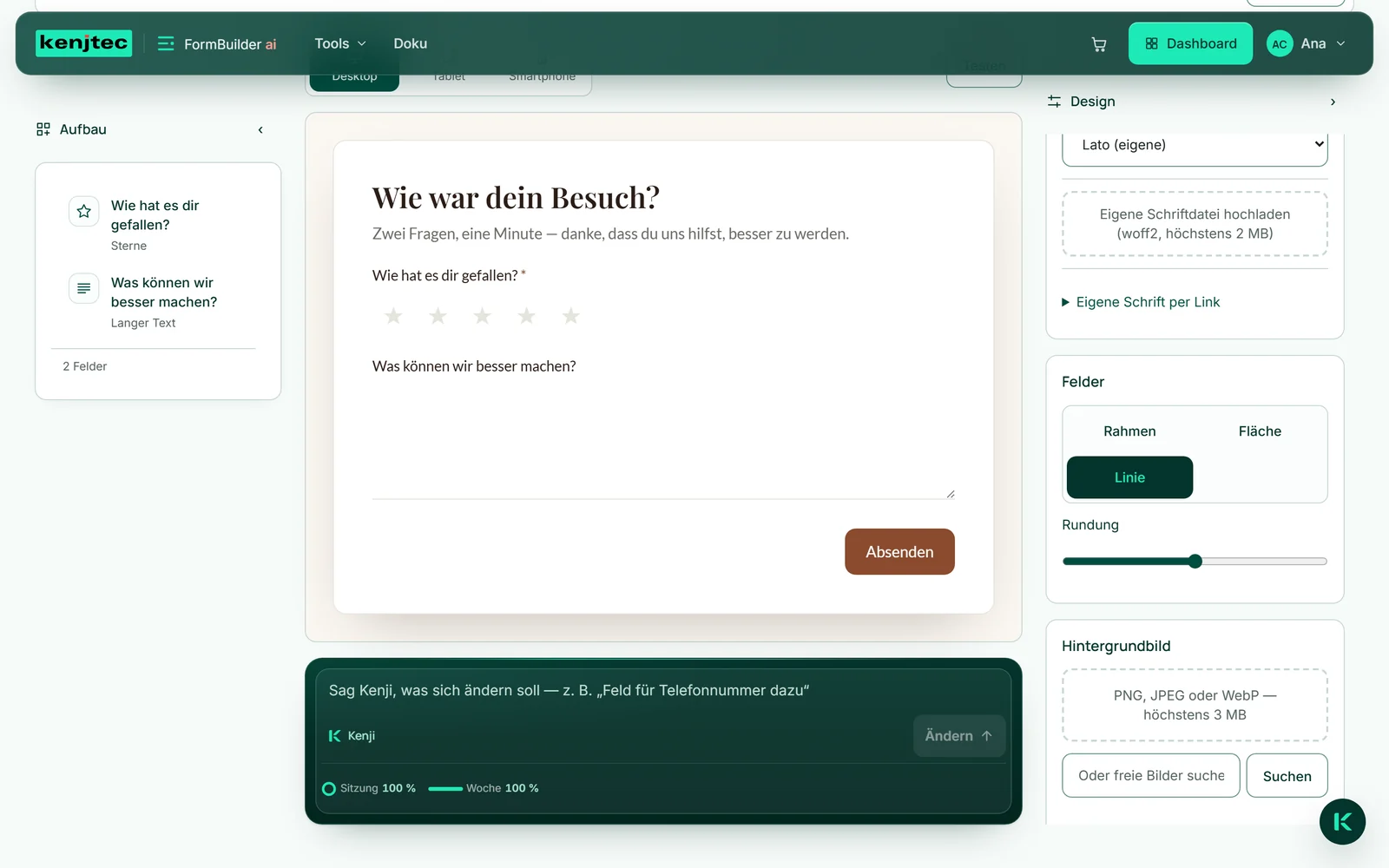
Task: Open the Tools dropdown menu
Action: (340, 43)
